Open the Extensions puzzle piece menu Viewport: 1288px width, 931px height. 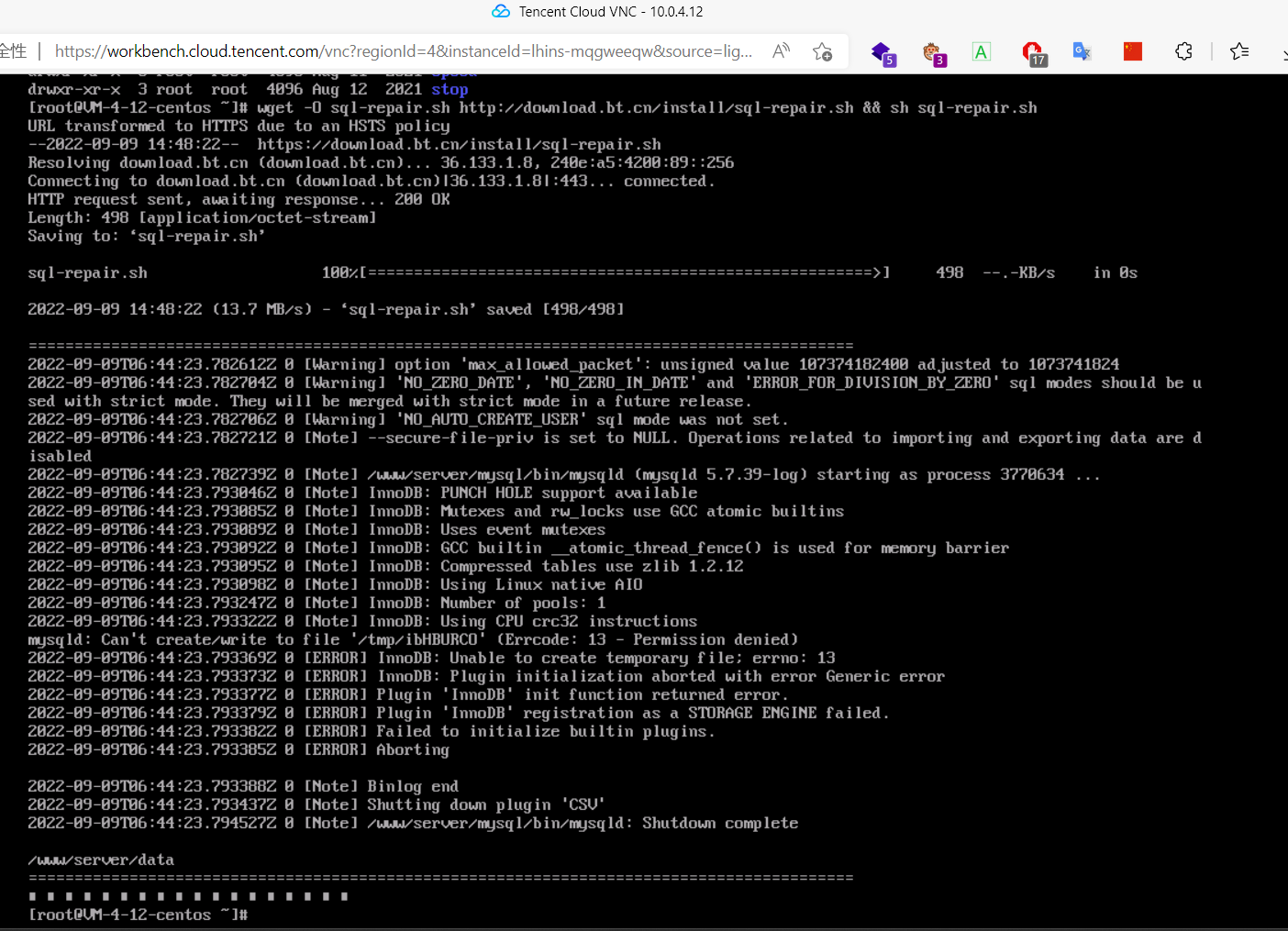pos(1183,52)
